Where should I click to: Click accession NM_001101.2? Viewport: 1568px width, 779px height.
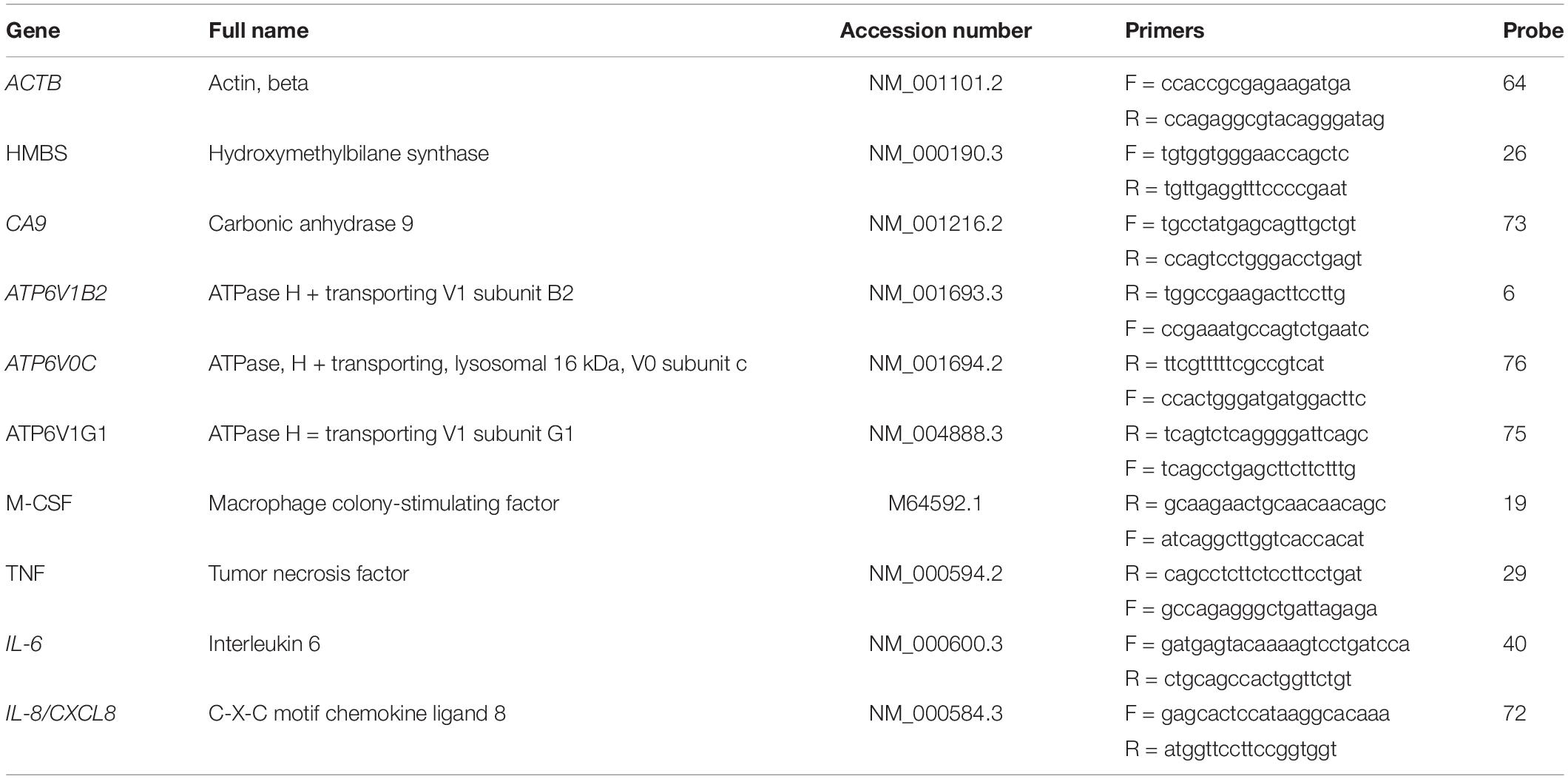[936, 83]
